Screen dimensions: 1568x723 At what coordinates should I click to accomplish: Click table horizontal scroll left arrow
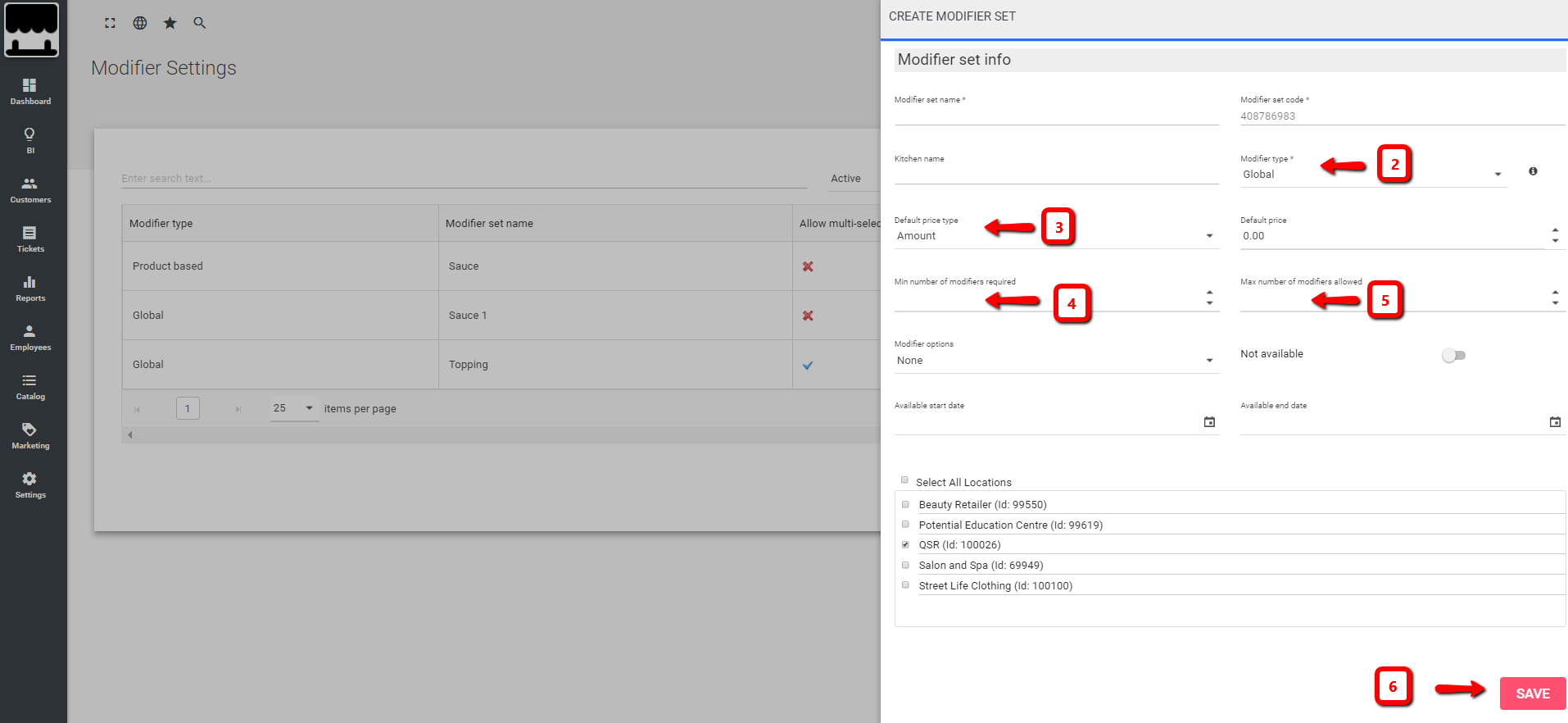[x=129, y=435]
